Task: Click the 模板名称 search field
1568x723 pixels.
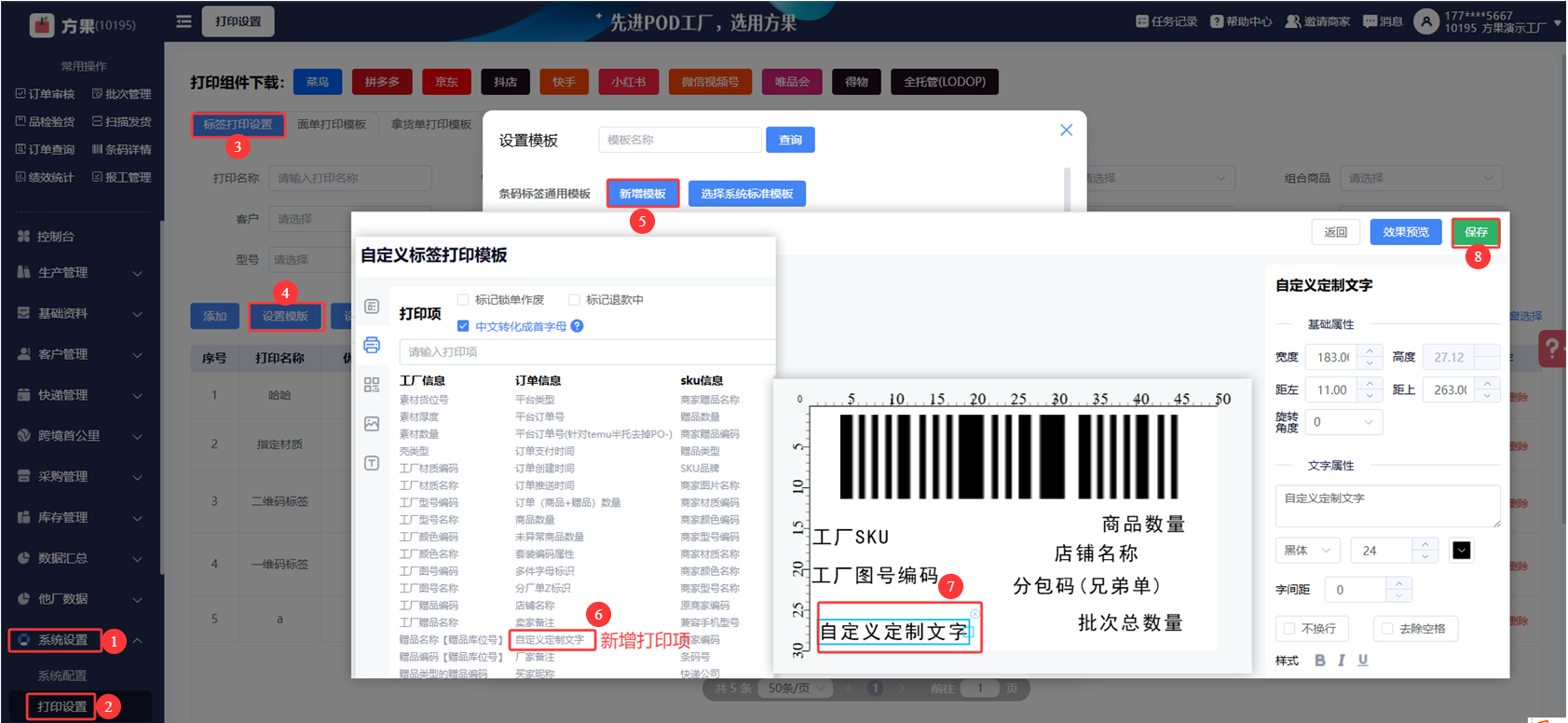Action: tap(680, 140)
